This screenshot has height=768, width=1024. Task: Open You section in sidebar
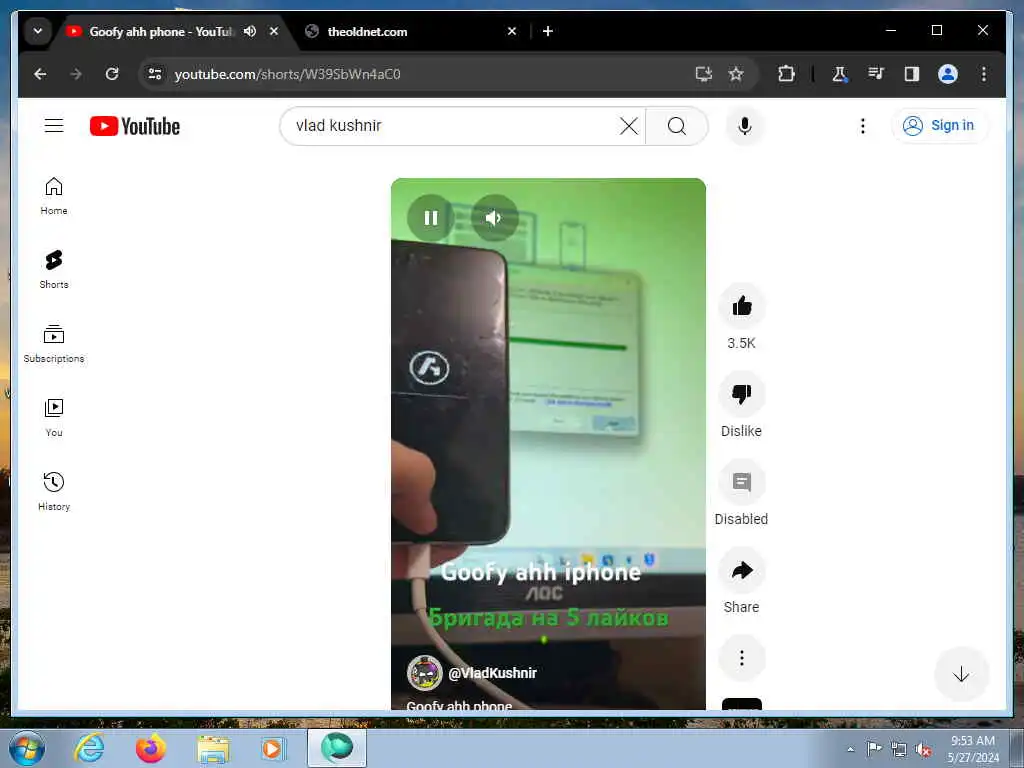[x=54, y=417]
